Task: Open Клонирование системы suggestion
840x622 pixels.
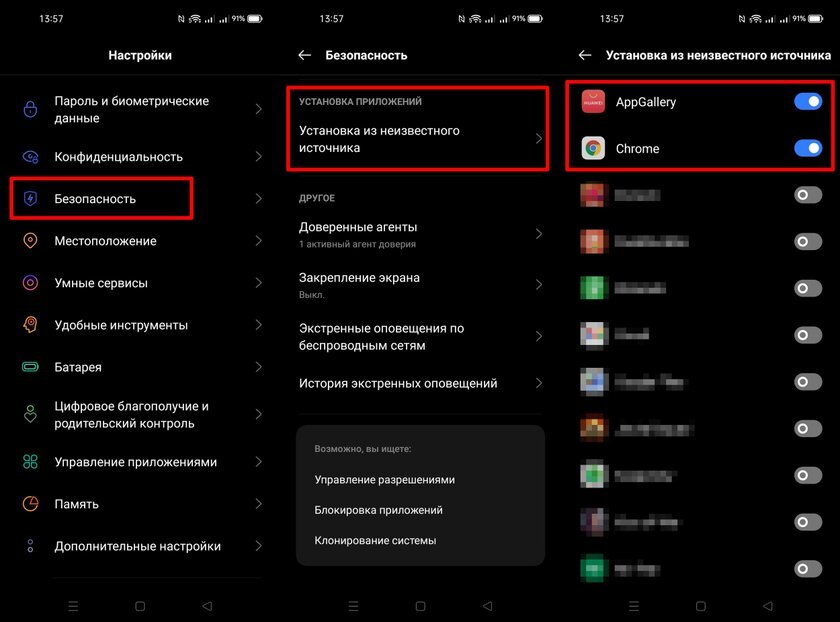Action: [x=375, y=541]
